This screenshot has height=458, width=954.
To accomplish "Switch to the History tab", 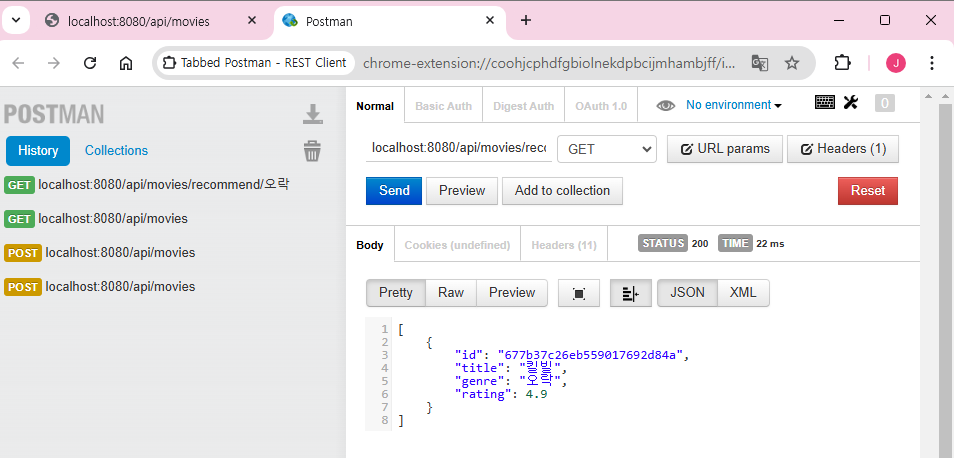I will tap(38, 151).
